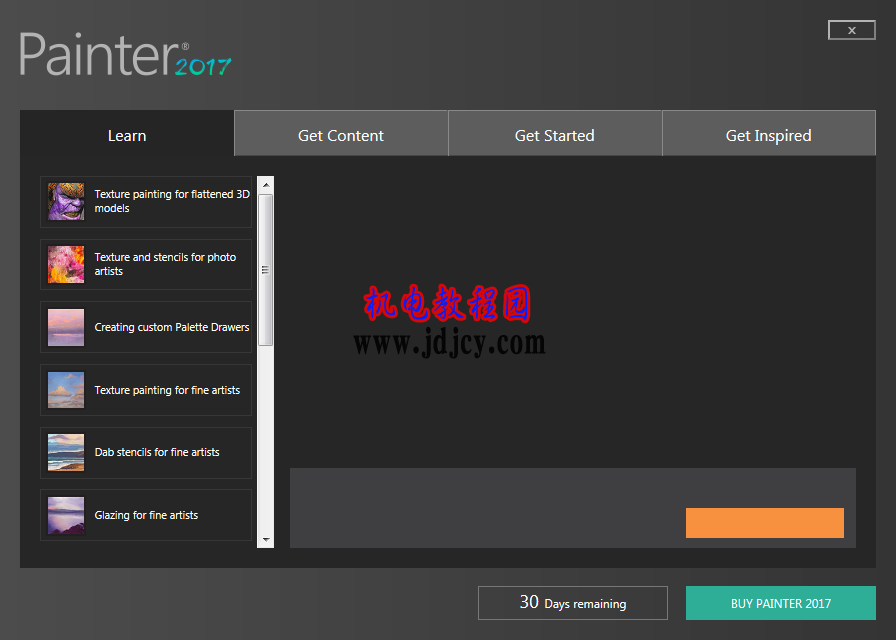Select 'Dab stencils for fine artists' title
The image size is (896, 640).
click(x=157, y=453)
